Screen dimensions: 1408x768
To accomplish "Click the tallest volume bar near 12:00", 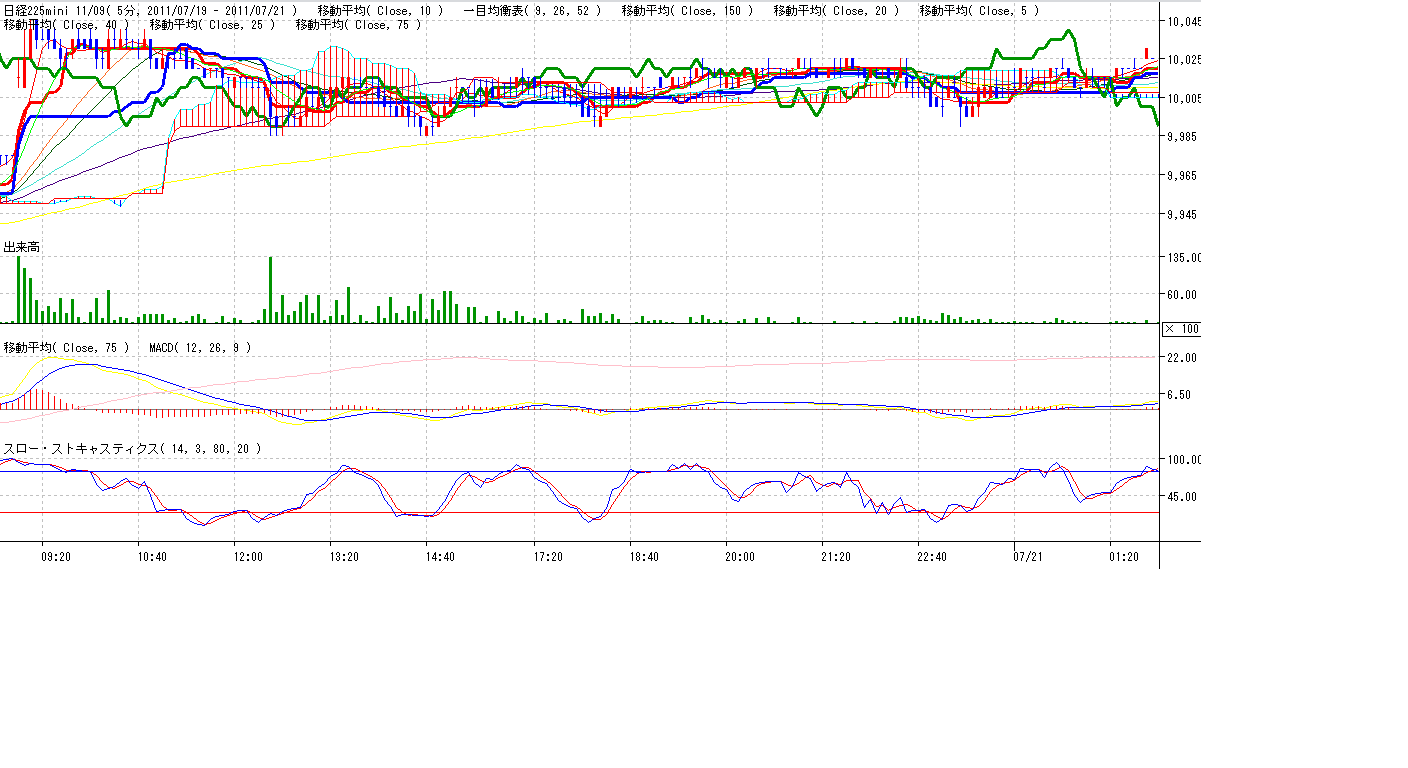I will tap(270, 290).
